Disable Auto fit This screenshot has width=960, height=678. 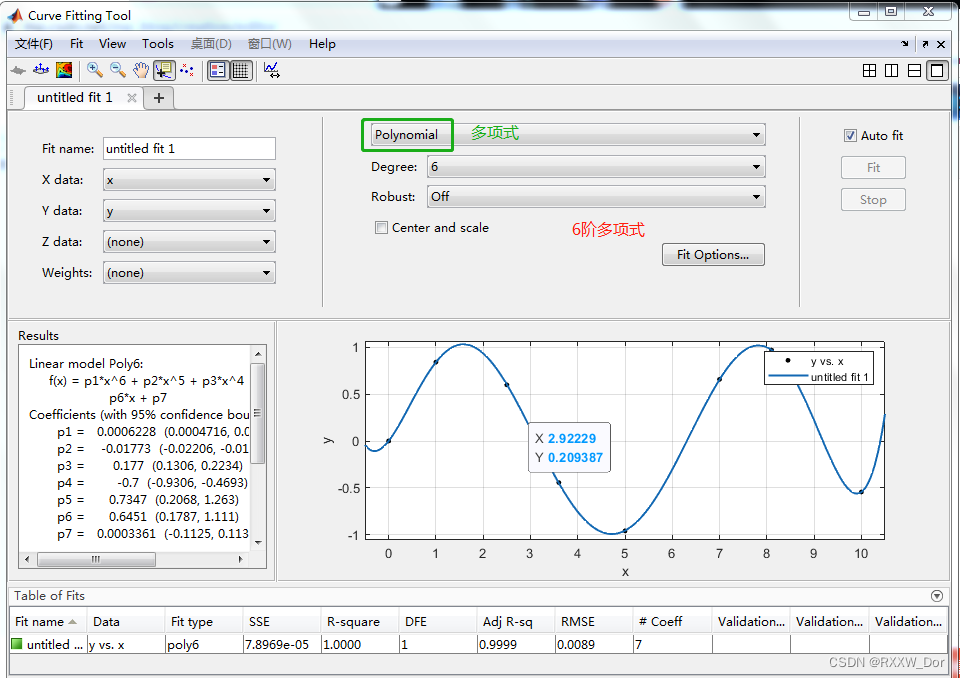click(x=851, y=135)
